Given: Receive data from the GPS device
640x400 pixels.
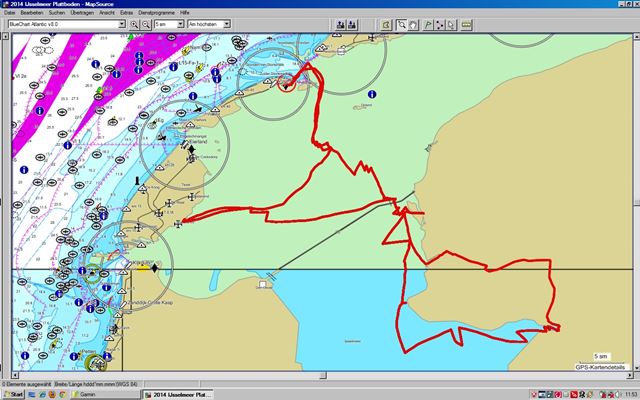Looking at the screenshot, I should pos(352,25).
